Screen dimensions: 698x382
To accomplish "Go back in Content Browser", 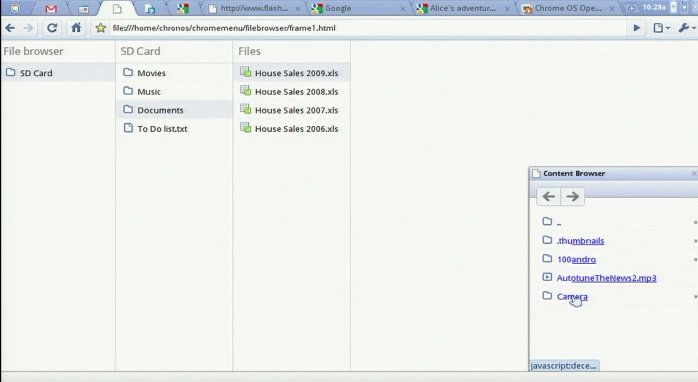I will pos(548,196).
